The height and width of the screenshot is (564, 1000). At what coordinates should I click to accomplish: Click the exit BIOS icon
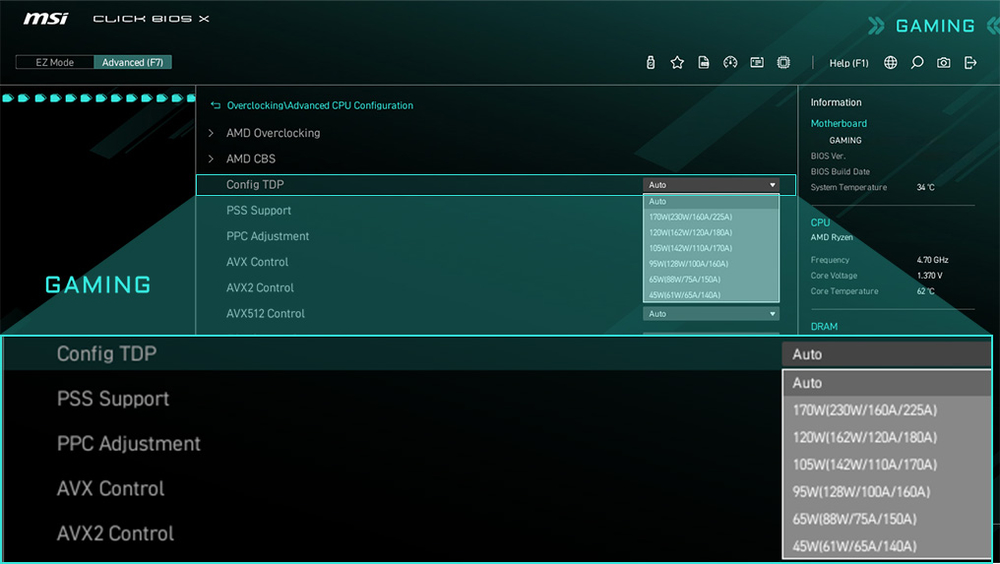[970, 63]
